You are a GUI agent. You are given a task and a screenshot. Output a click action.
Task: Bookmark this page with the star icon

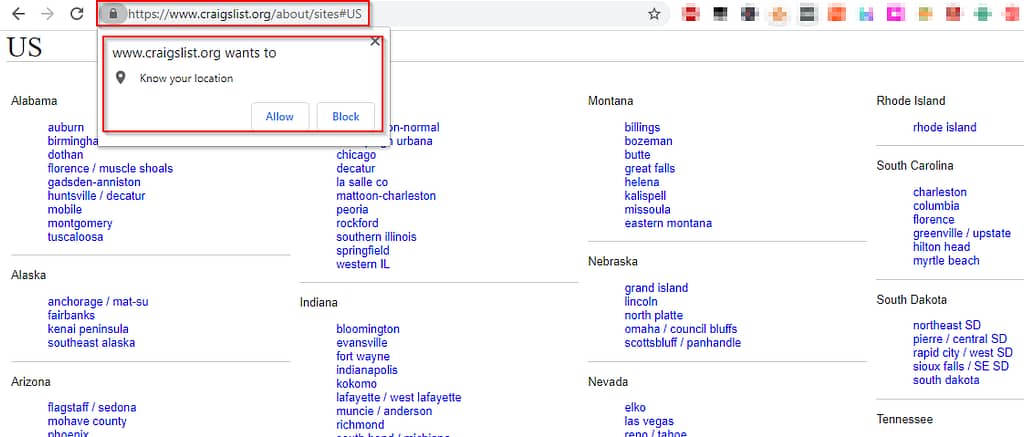point(654,14)
